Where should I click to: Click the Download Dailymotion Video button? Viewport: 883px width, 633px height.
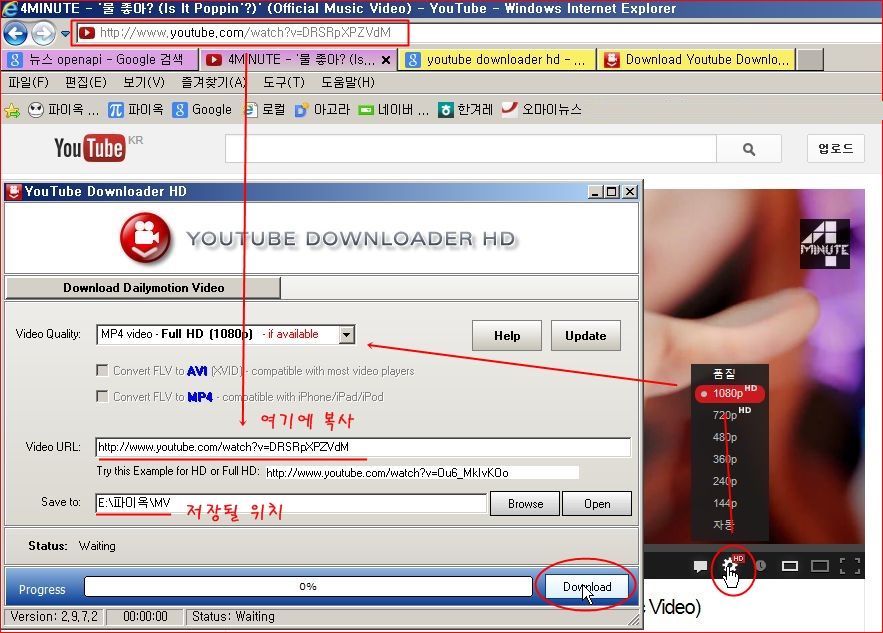[x=143, y=288]
